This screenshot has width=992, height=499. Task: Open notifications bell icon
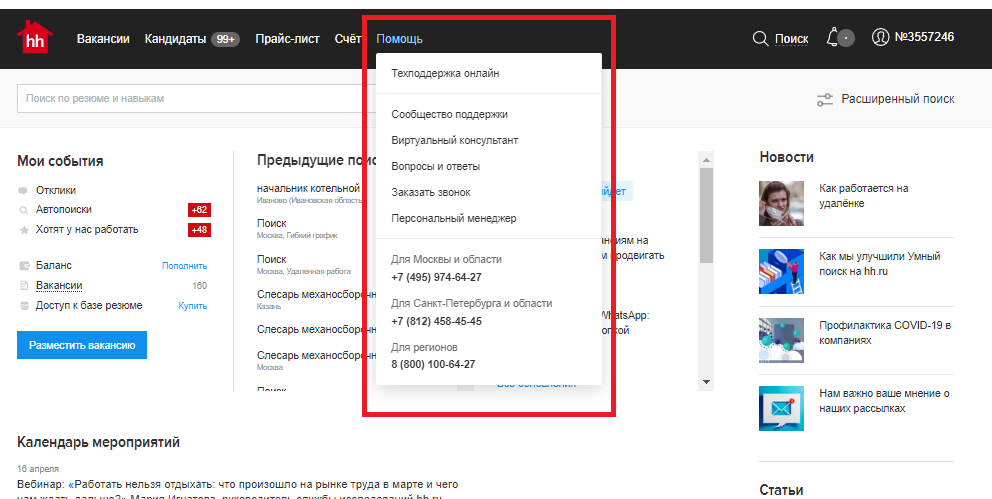pyautogui.click(x=833, y=38)
